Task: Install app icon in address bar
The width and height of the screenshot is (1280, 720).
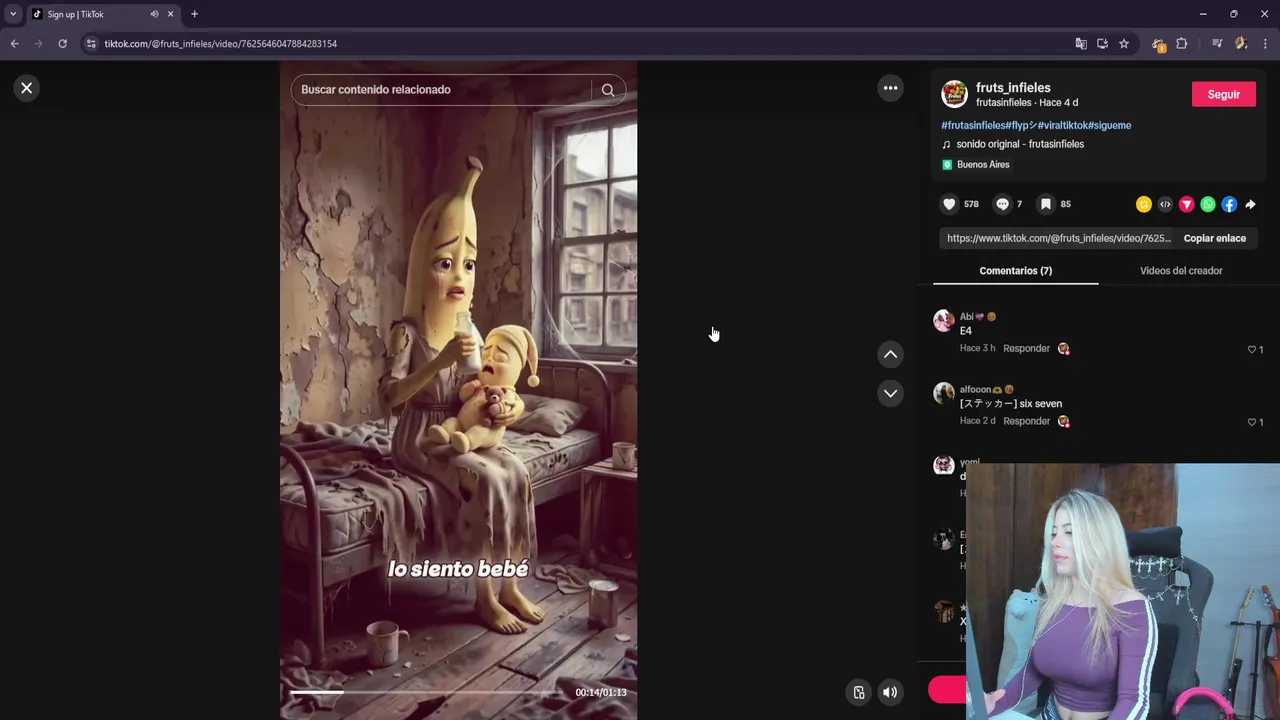Action: [x=1102, y=44]
